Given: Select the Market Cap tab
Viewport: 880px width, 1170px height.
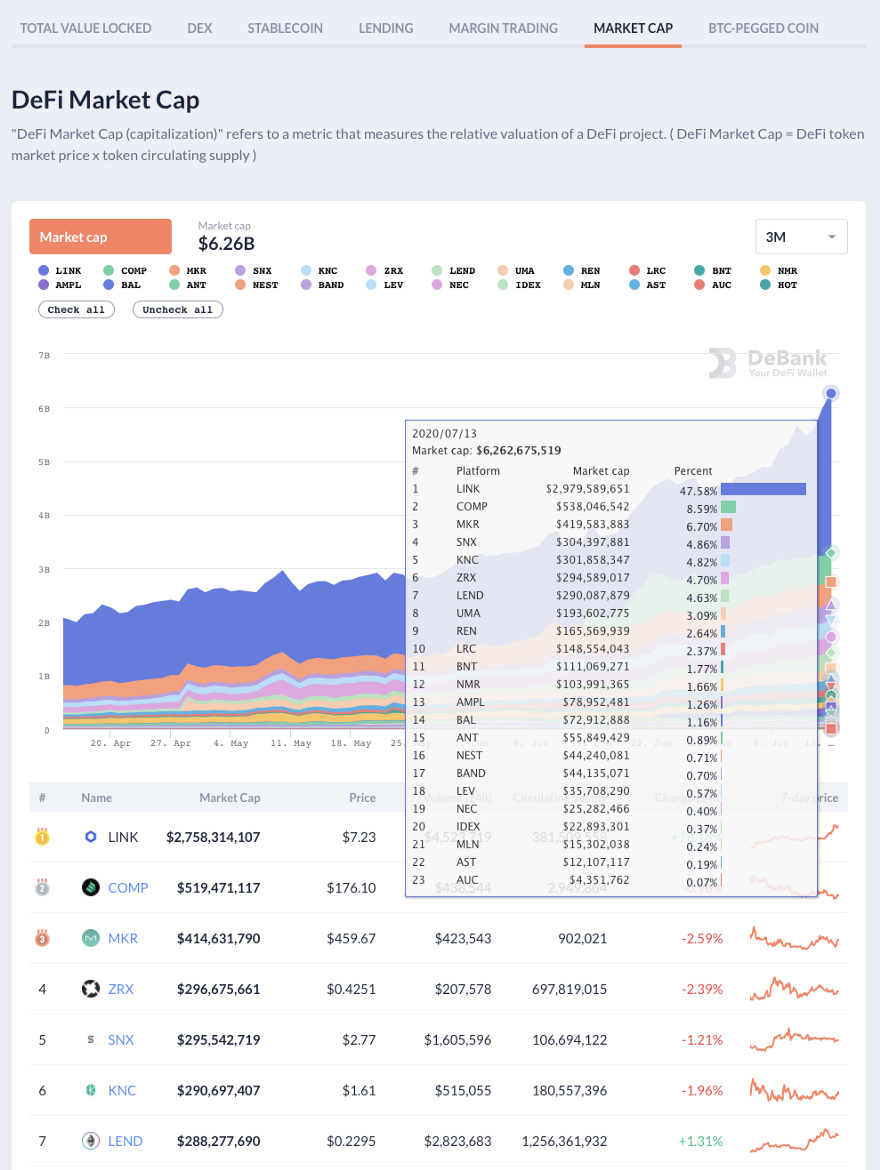Looking at the screenshot, I should pos(633,28).
